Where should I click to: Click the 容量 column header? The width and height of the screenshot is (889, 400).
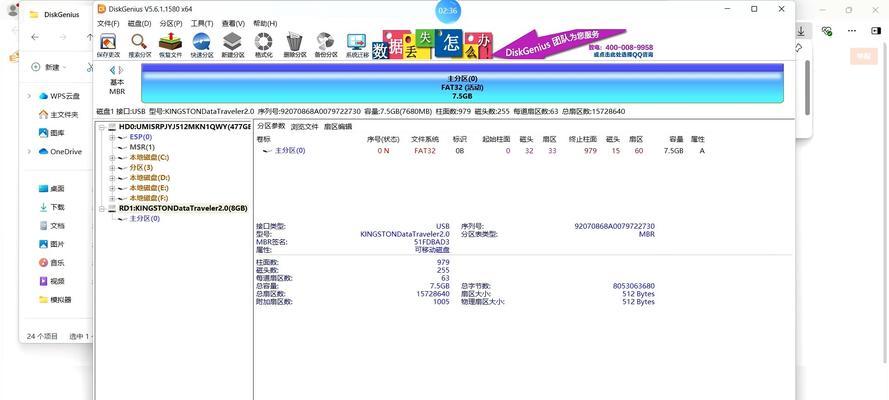[x=676, y=139]
